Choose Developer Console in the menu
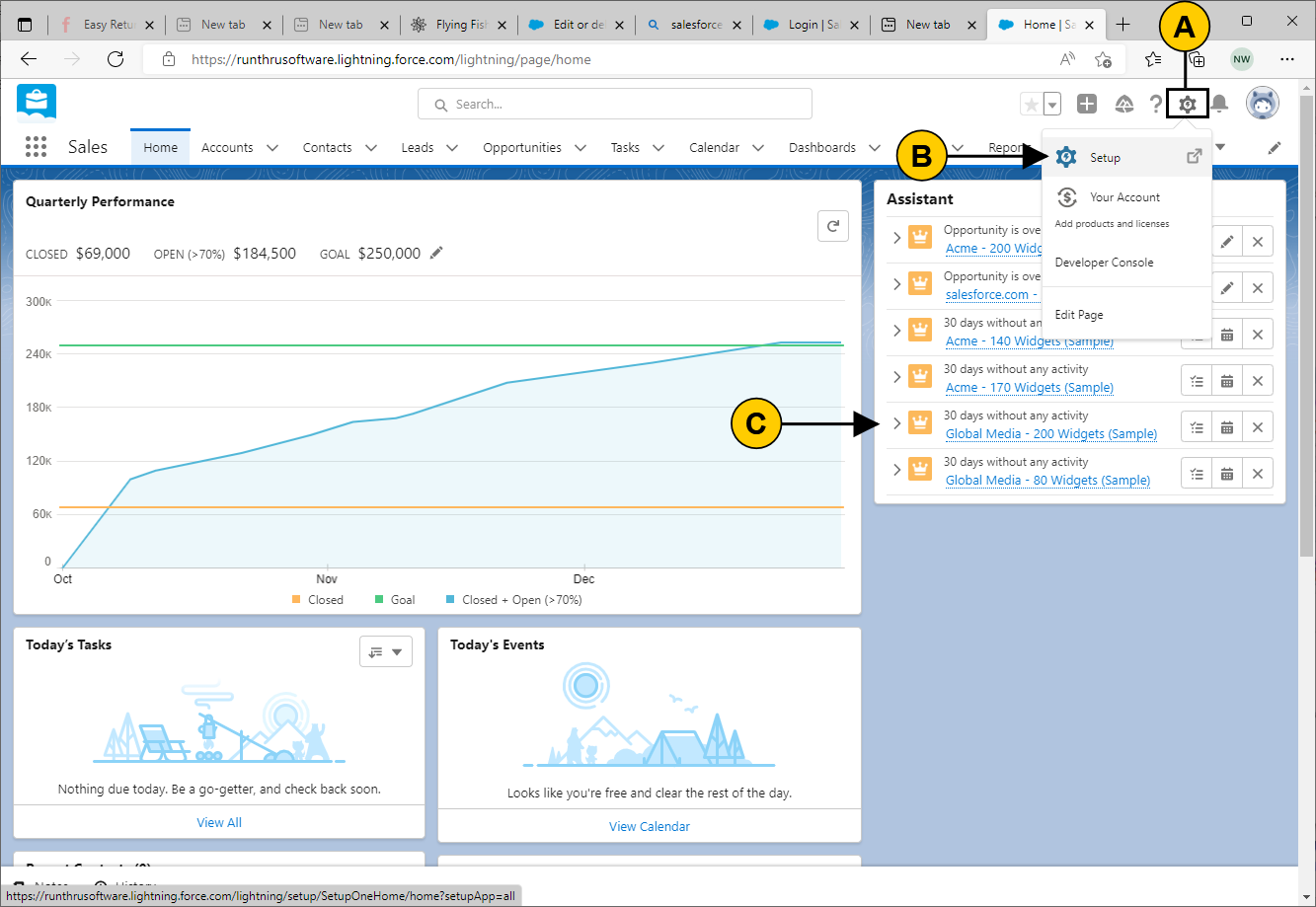Image resolution: width=1316 pixels, height=907 pixels. click(1104, 263)
